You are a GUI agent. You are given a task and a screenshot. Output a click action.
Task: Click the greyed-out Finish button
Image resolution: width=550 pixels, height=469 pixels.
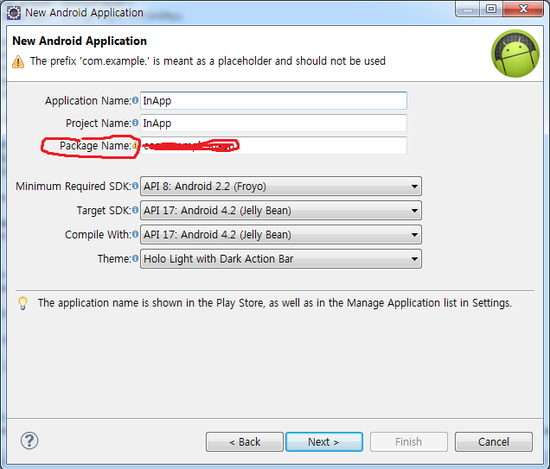(409, 442)
